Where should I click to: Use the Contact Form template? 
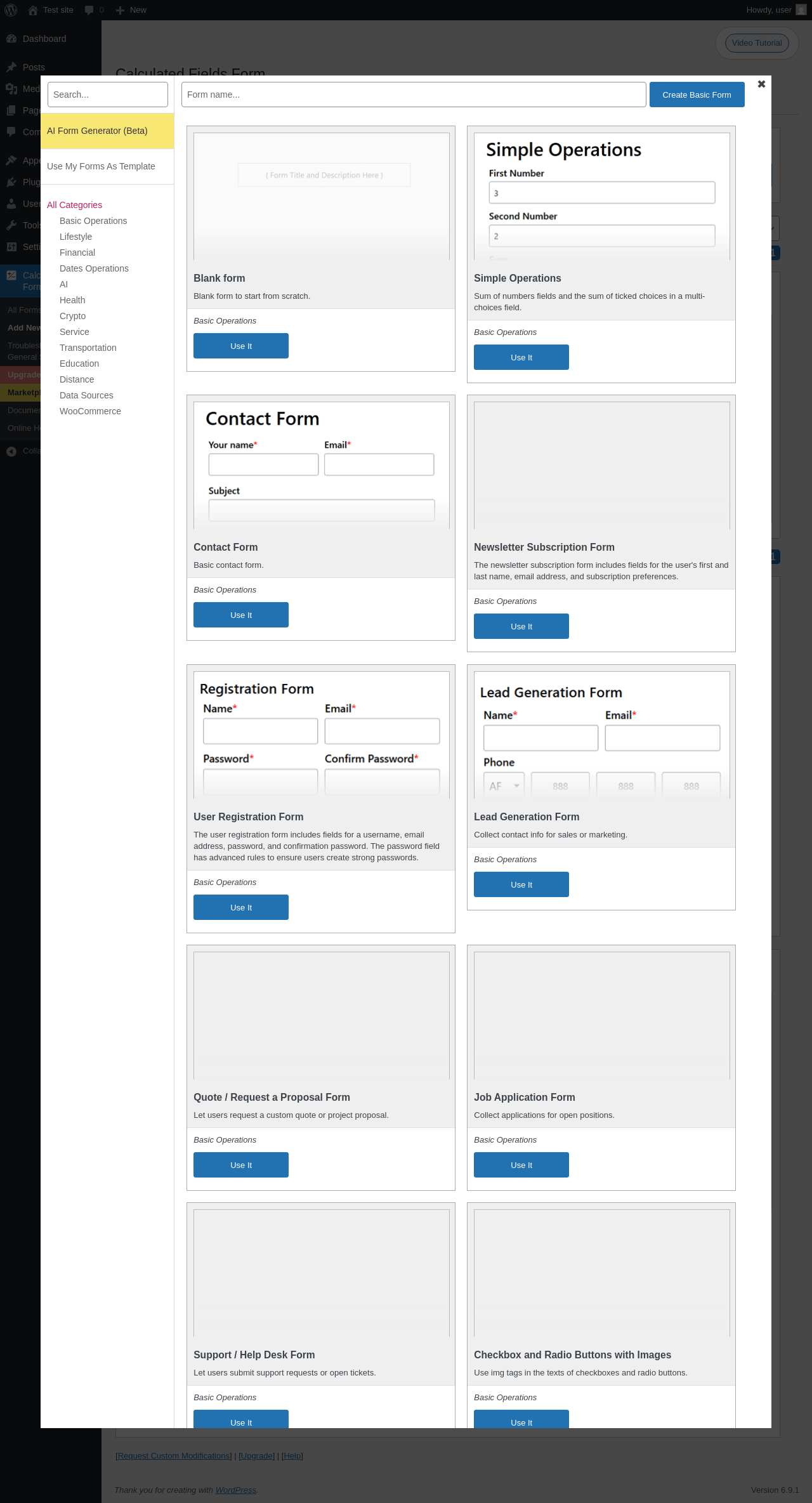(x=241, y=615)
